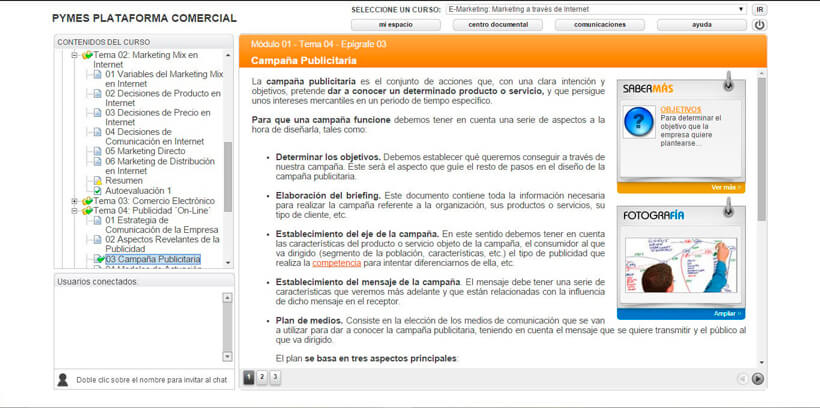Viewport: 820px width, 408px height.
Task: Click the lesson content scrollbar thumb
Action: coord(761,149)
